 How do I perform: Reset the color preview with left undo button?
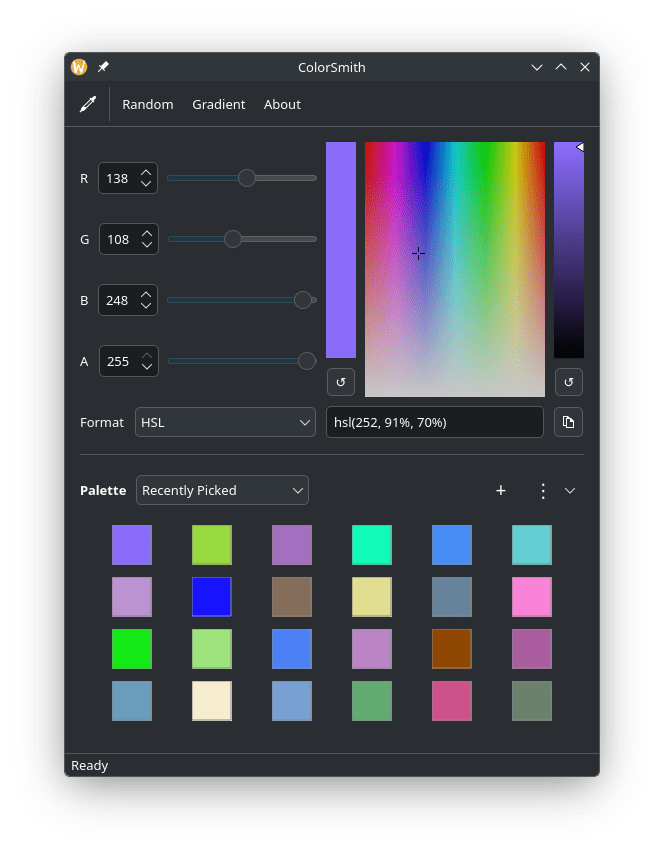click(341, 382)
